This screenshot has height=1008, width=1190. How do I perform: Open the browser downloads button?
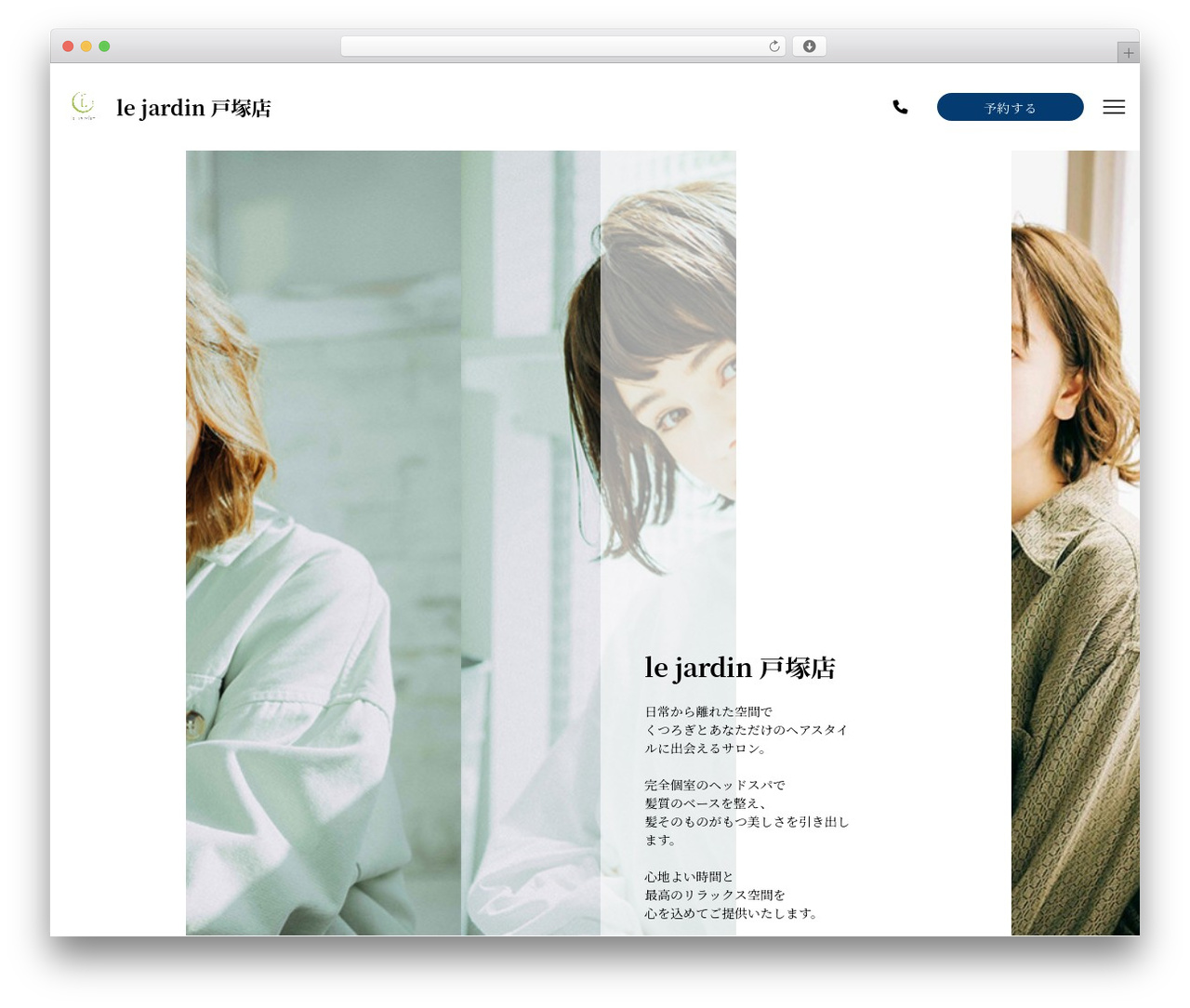click(809, 46)
